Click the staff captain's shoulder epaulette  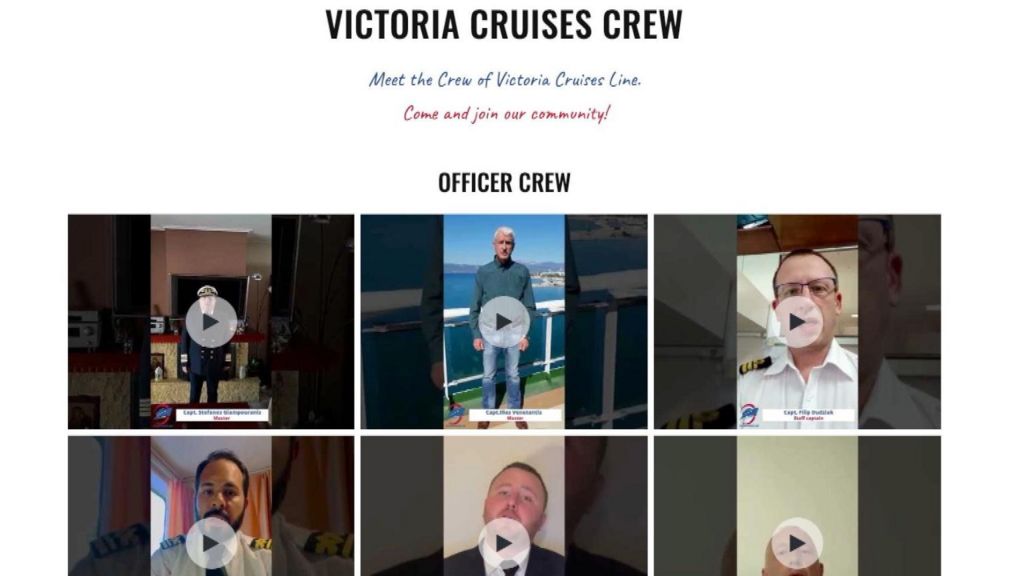755,366
